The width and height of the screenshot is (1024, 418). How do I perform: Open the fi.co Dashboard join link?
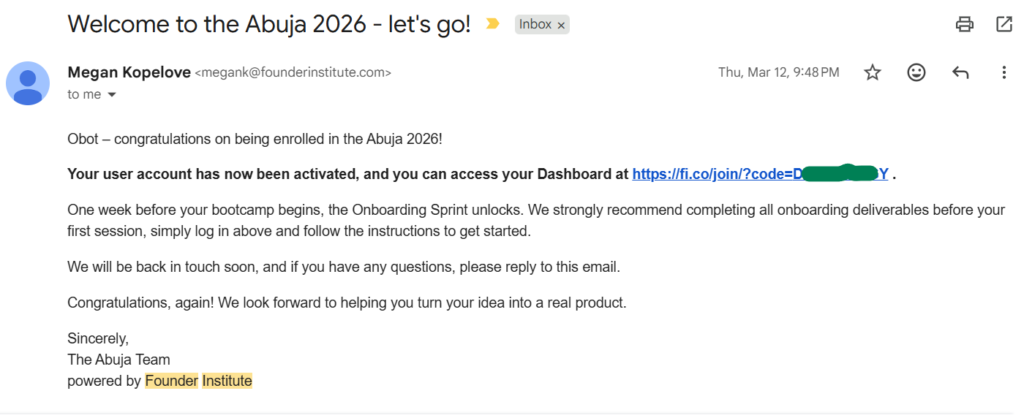[760, 174]
